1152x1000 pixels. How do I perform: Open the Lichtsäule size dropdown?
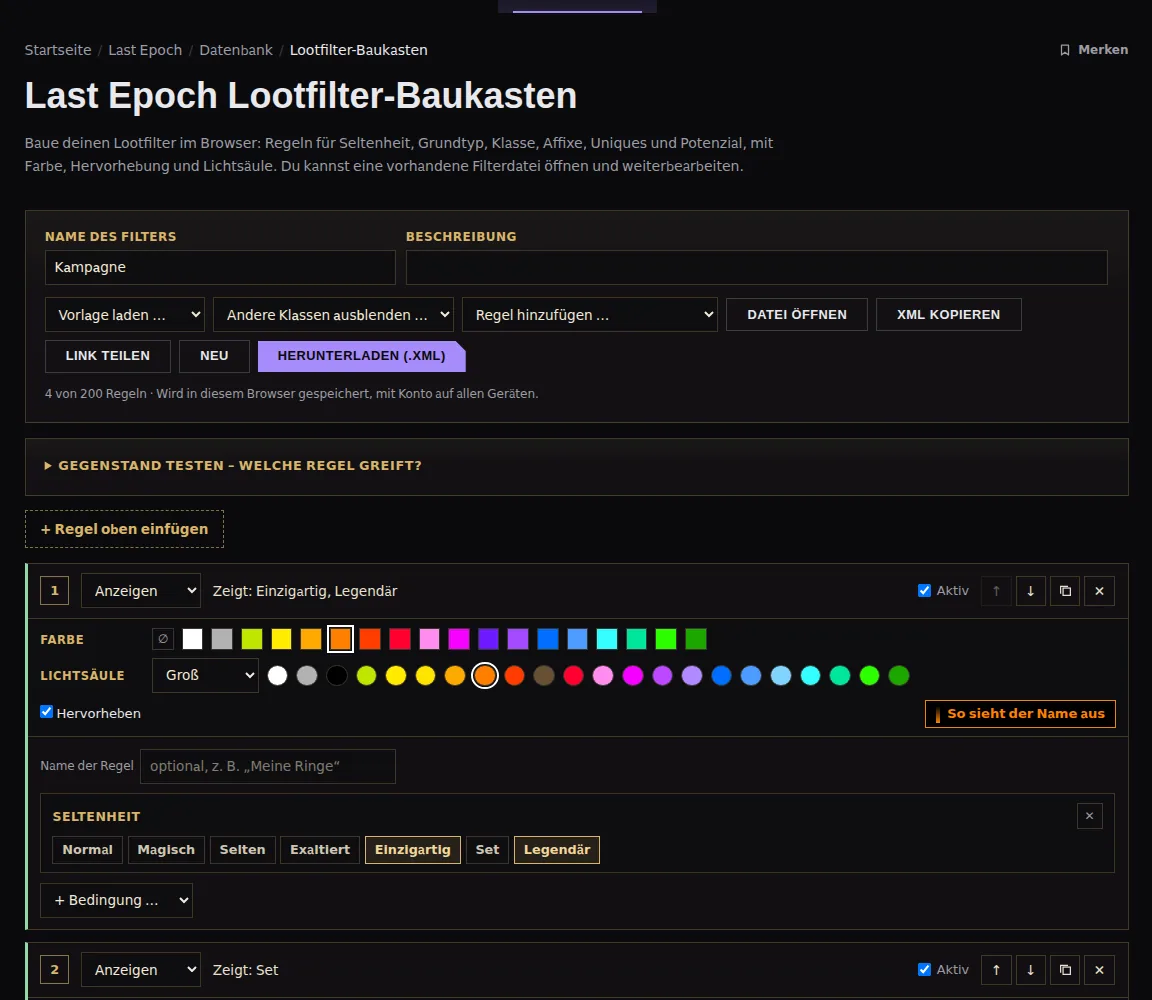click(x=206, y=675)
